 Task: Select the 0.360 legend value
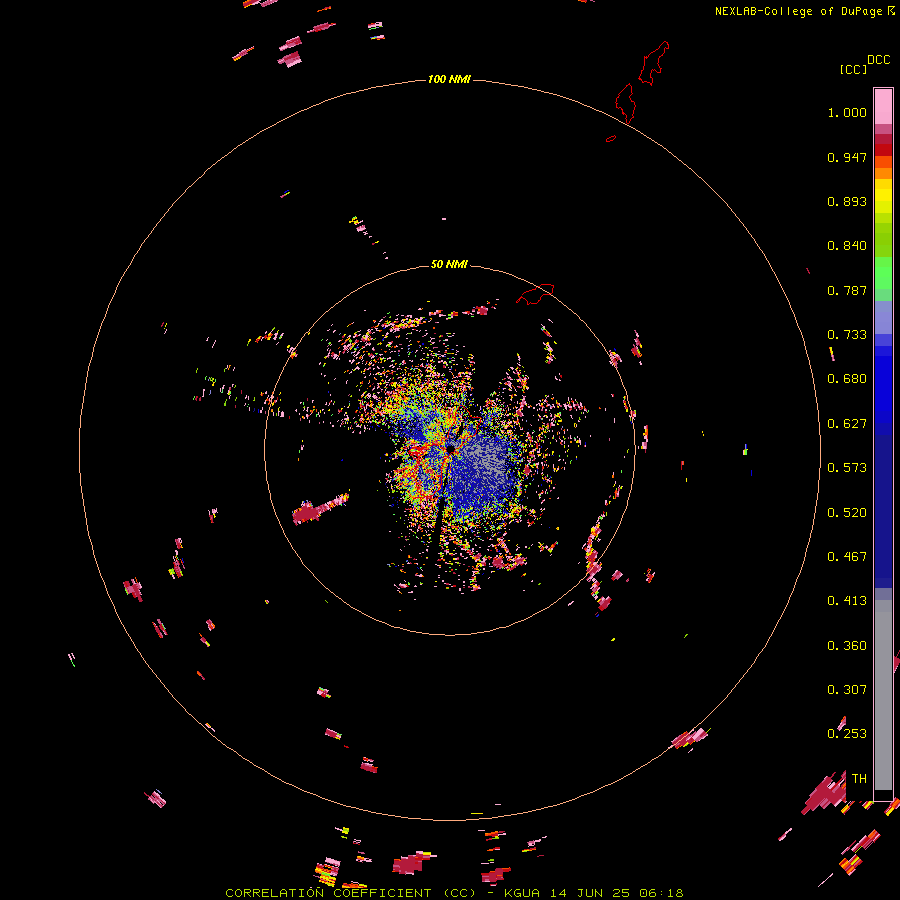pyautogui.click(x=847, y=646)
